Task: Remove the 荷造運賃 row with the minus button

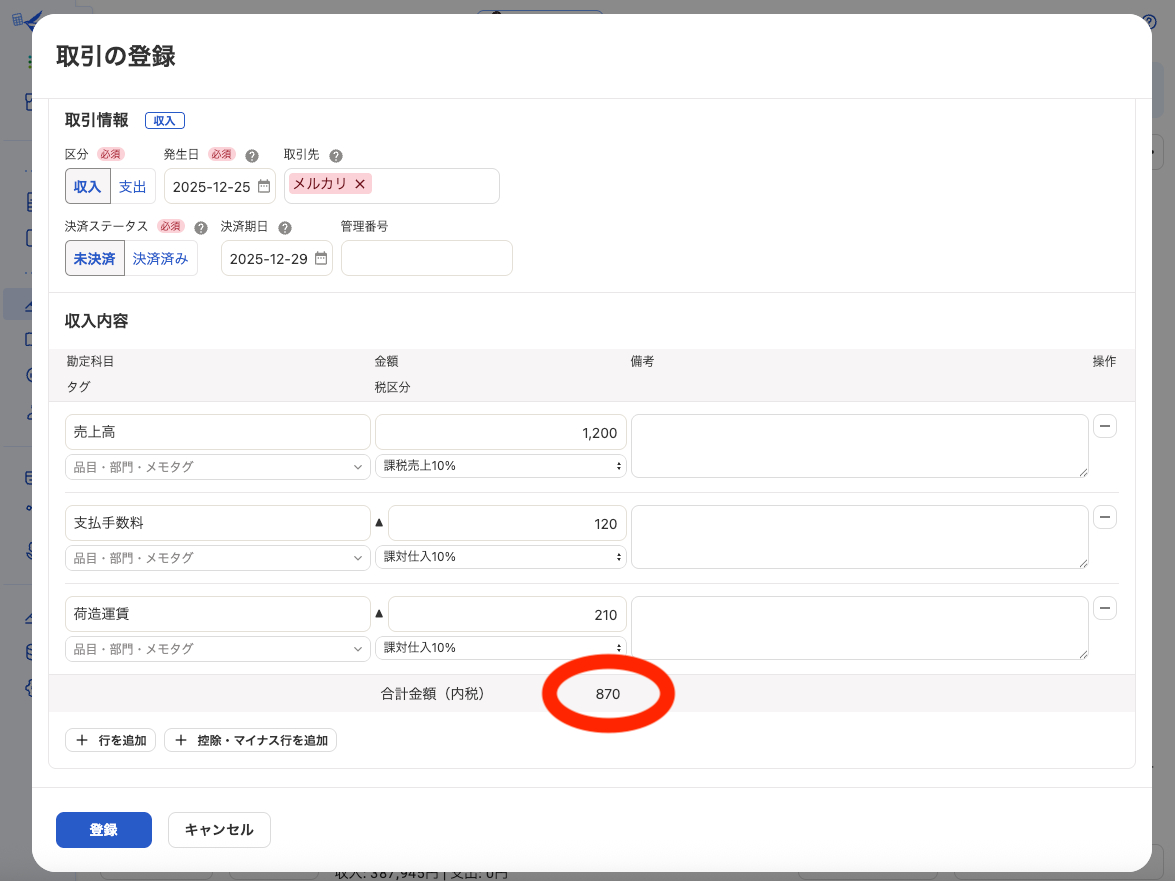Action: point(1104,608)
